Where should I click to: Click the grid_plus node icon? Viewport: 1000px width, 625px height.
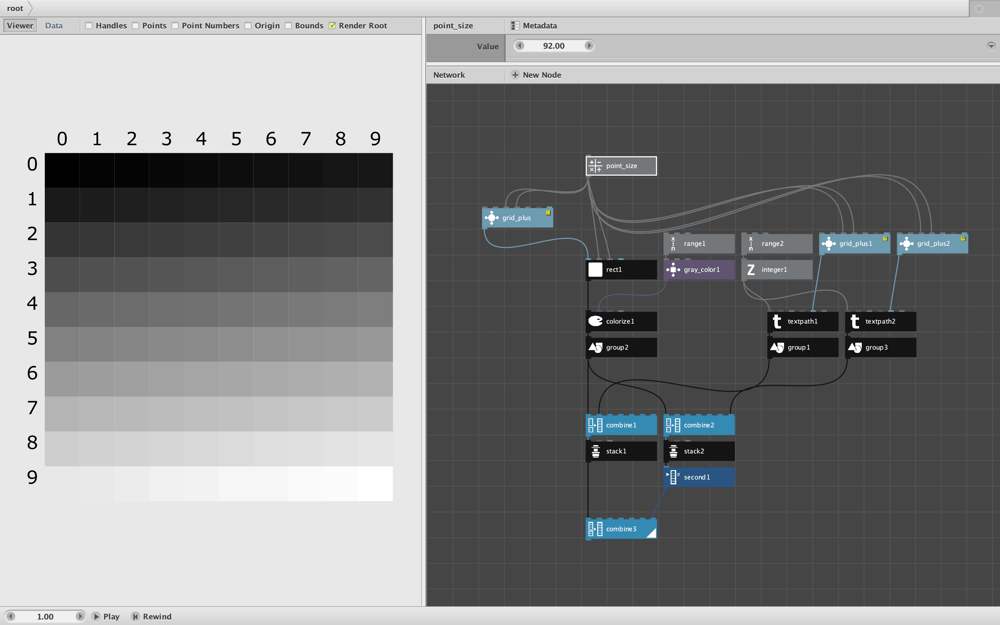491,218
